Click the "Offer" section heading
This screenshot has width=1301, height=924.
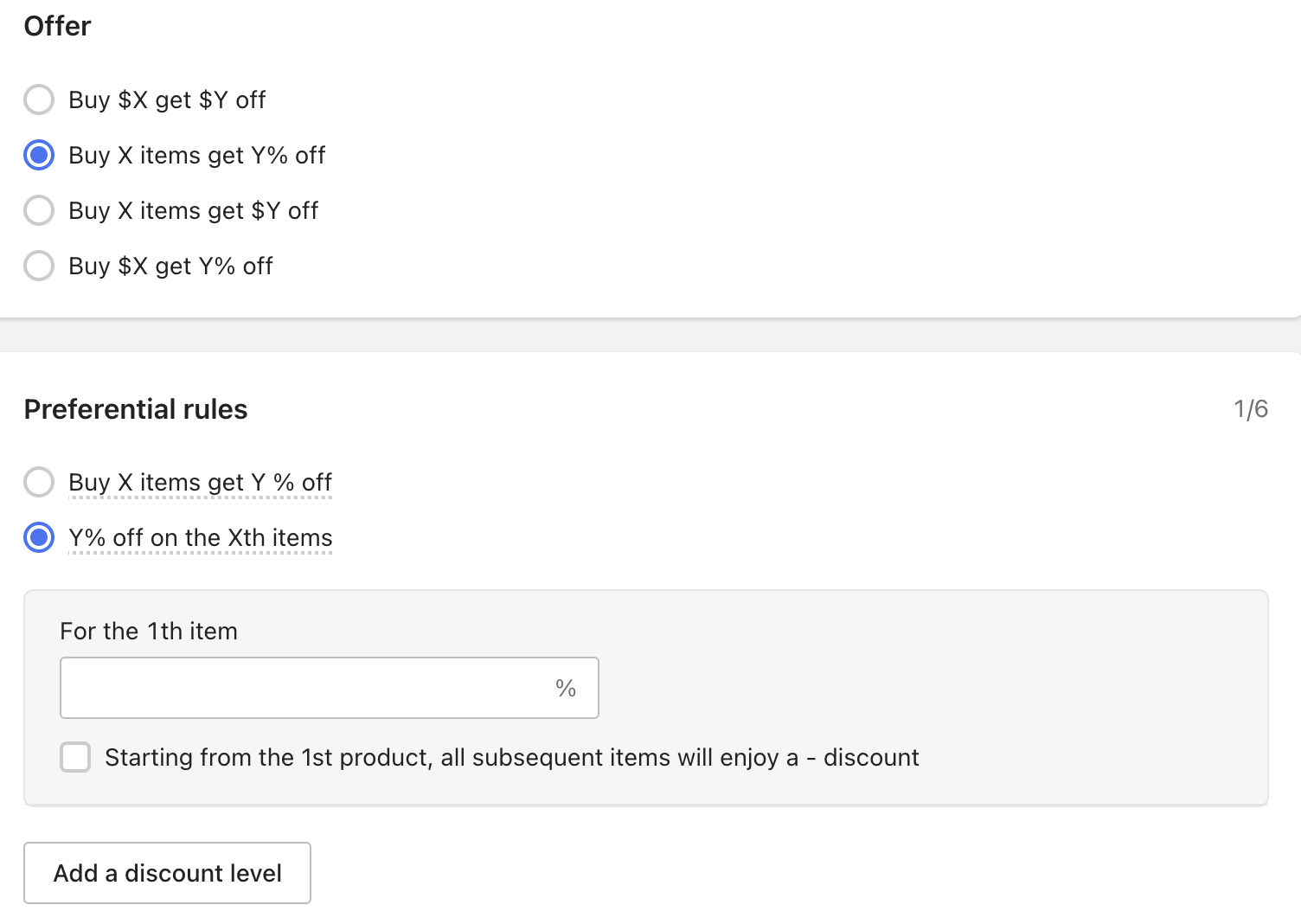click(x=57, y=26)
